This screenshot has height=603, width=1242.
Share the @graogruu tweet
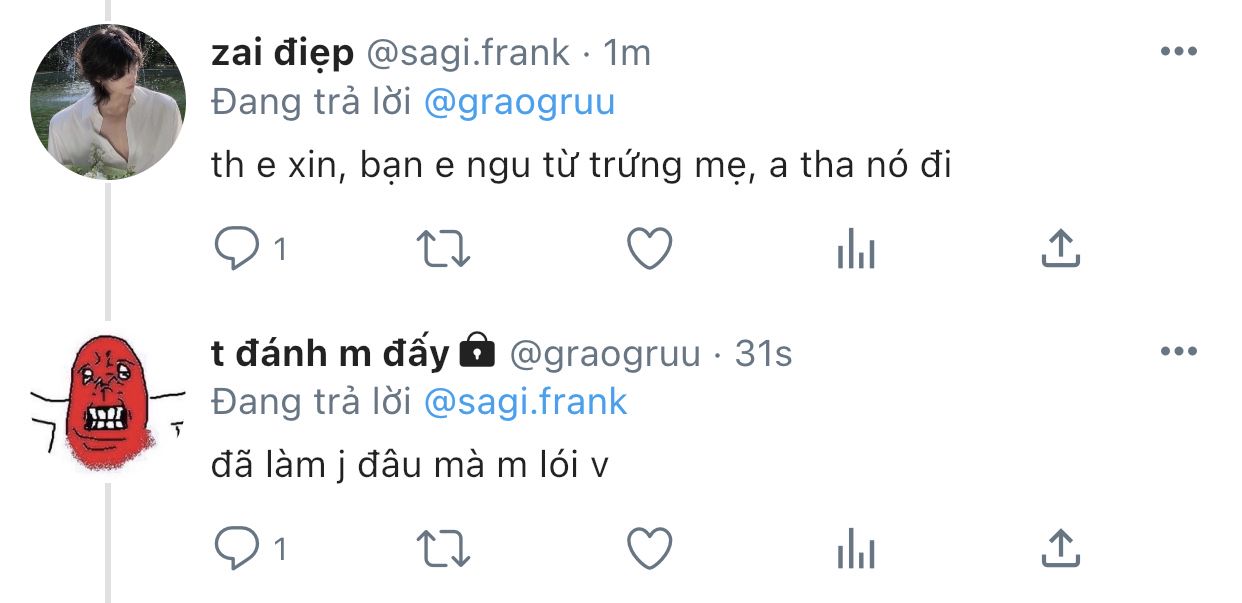(1060, 549)
